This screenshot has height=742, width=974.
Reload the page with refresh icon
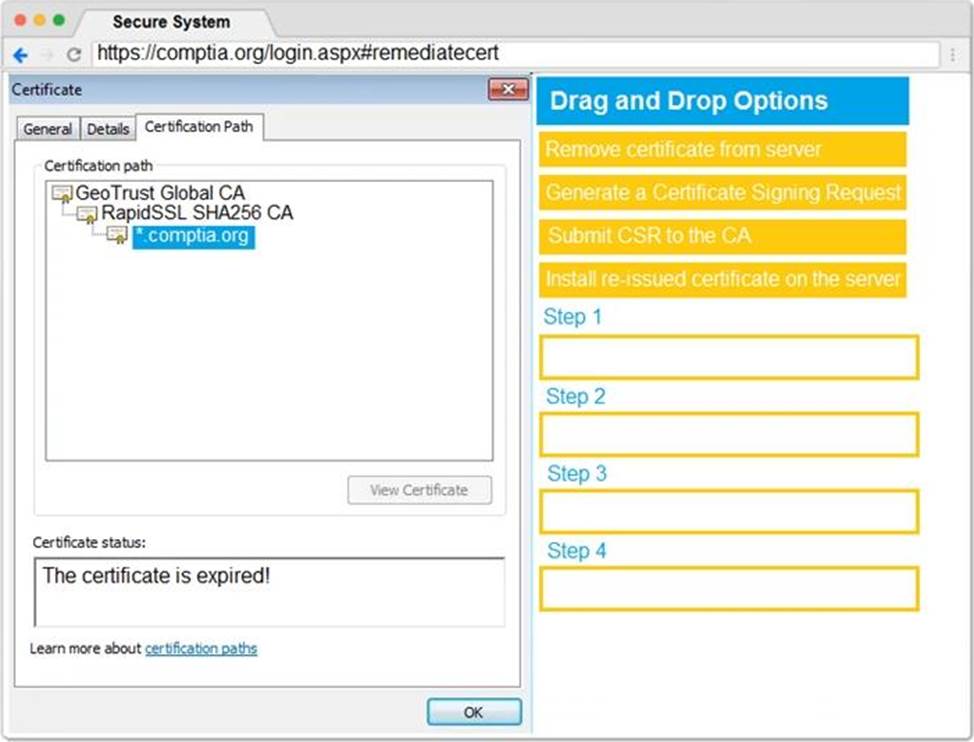74,54
